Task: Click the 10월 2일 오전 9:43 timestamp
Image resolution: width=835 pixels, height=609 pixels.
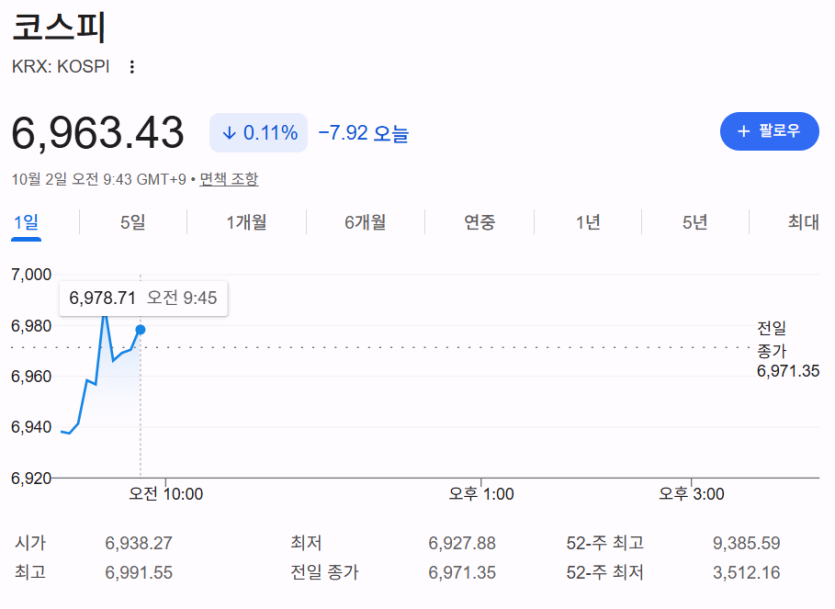Action: click(99, 179)
